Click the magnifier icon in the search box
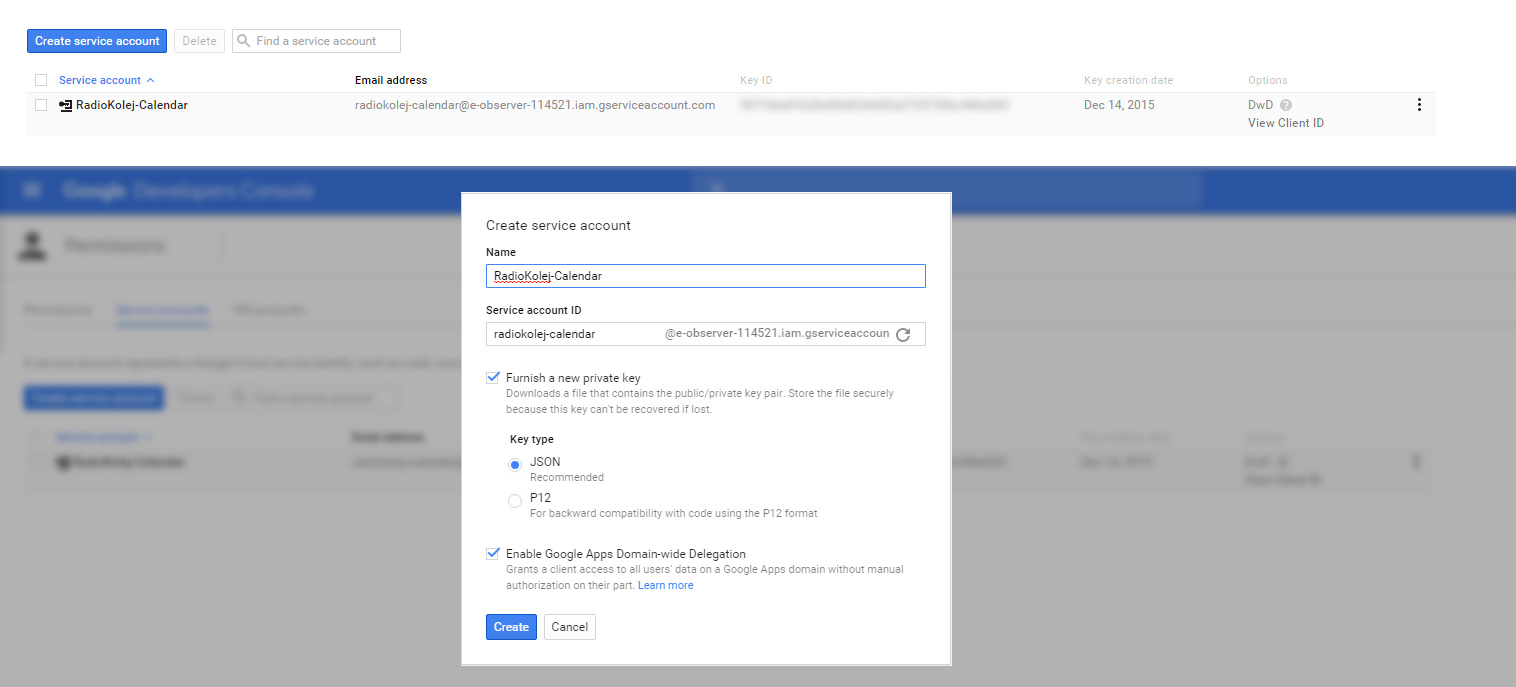The image size is (1516, 687). point(243,41)
